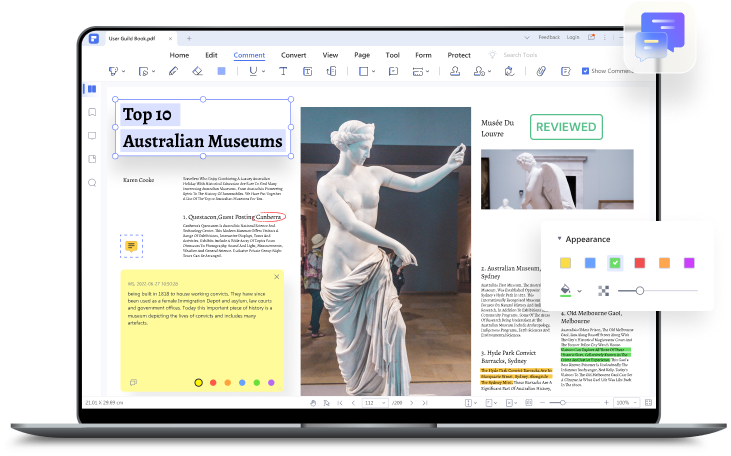This screenshot has height=456, width=731.
Task: Open the custom stamp tool
Action: pyautogui.click(x=479, y=71)
